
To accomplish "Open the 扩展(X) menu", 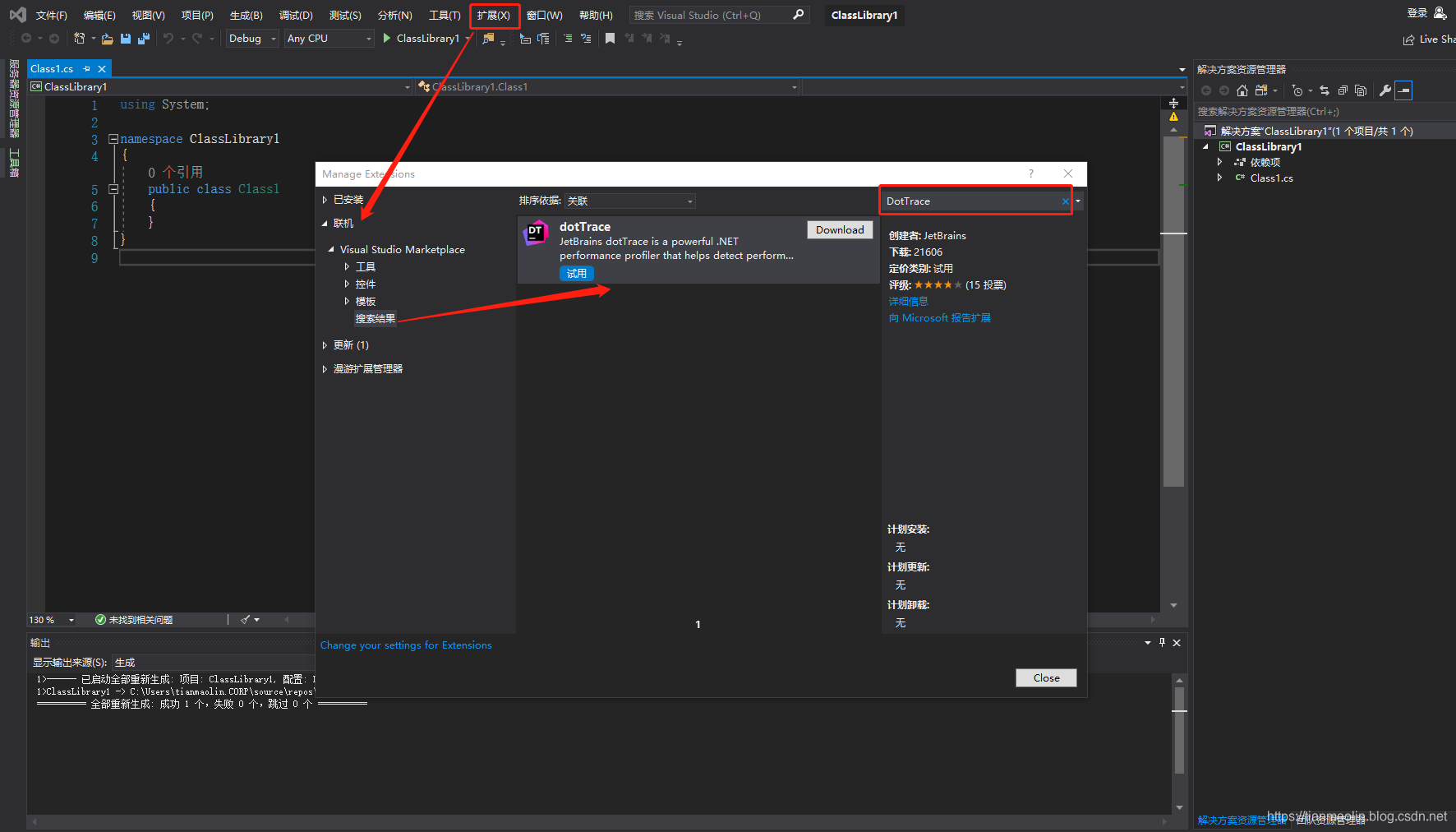I will coord(494,16).
